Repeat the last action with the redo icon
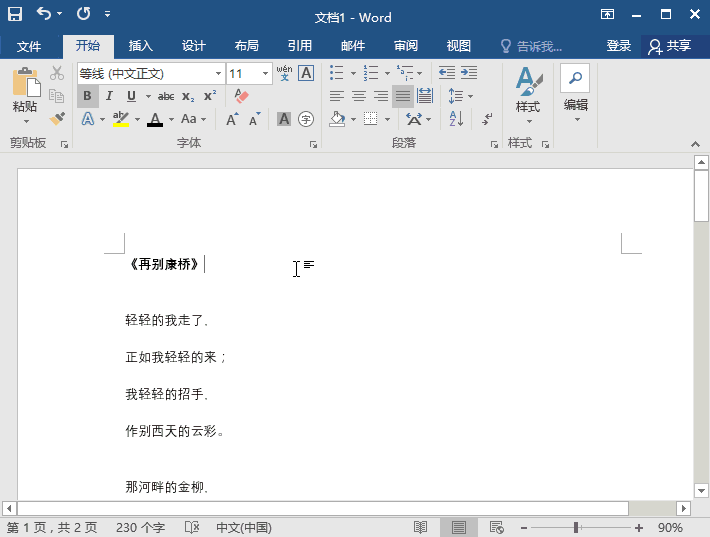The width and height of the screenshot is (710, 537). point(83,14)
